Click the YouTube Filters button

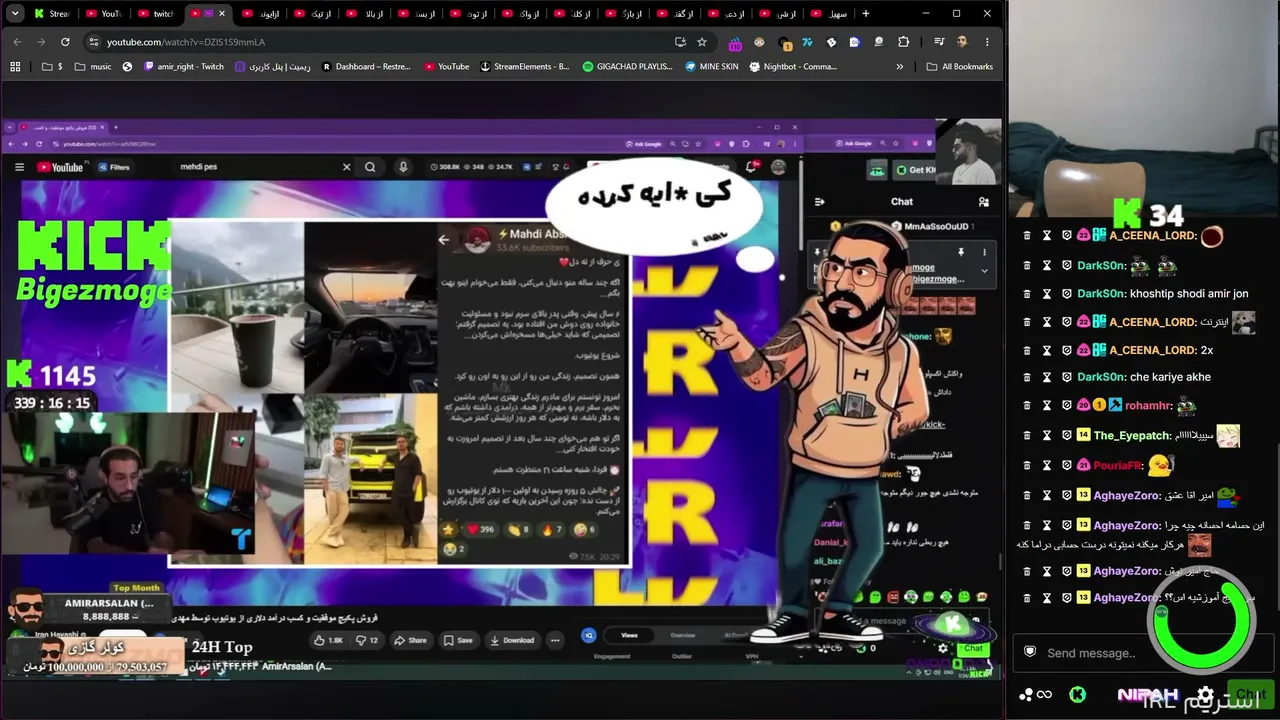pos(114,167)
